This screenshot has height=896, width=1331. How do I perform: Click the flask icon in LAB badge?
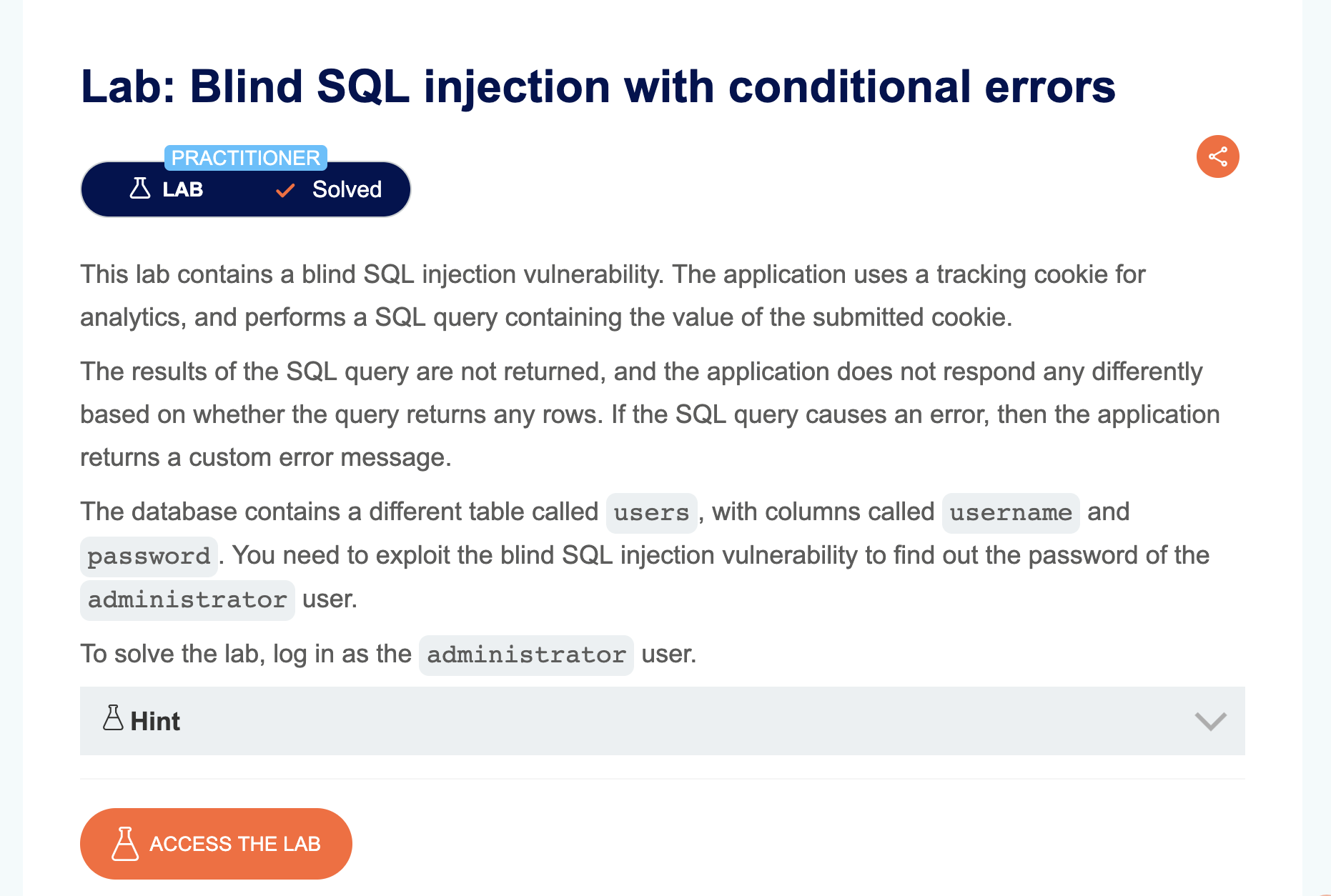(x=140, y=189)
